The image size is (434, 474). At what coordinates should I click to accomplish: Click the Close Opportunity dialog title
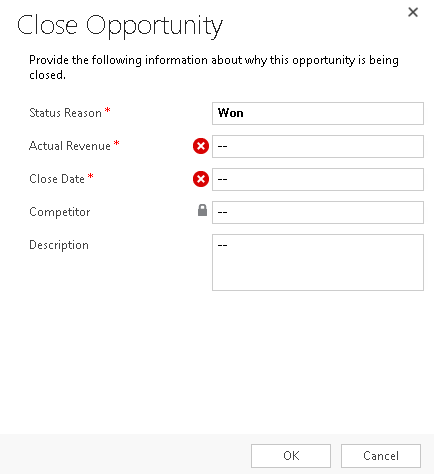[120, 26]
